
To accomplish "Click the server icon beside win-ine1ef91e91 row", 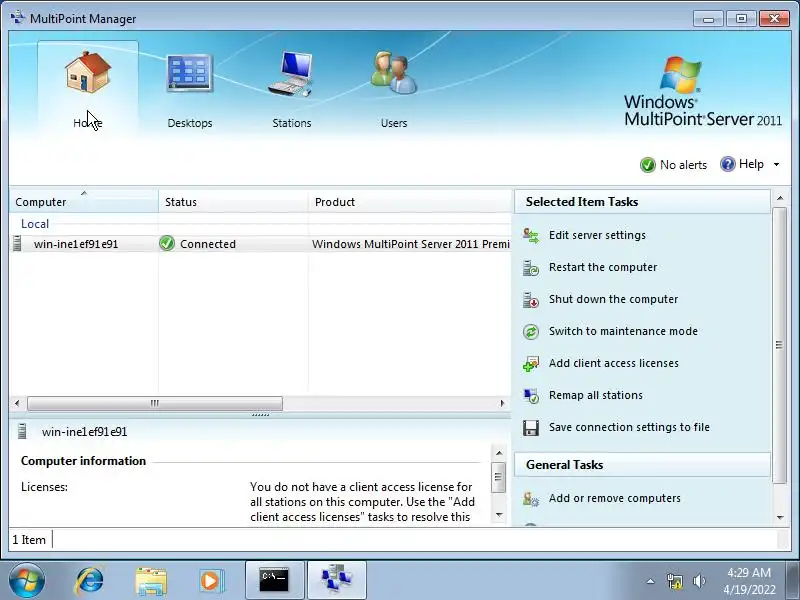I will (x=17, y=243).
